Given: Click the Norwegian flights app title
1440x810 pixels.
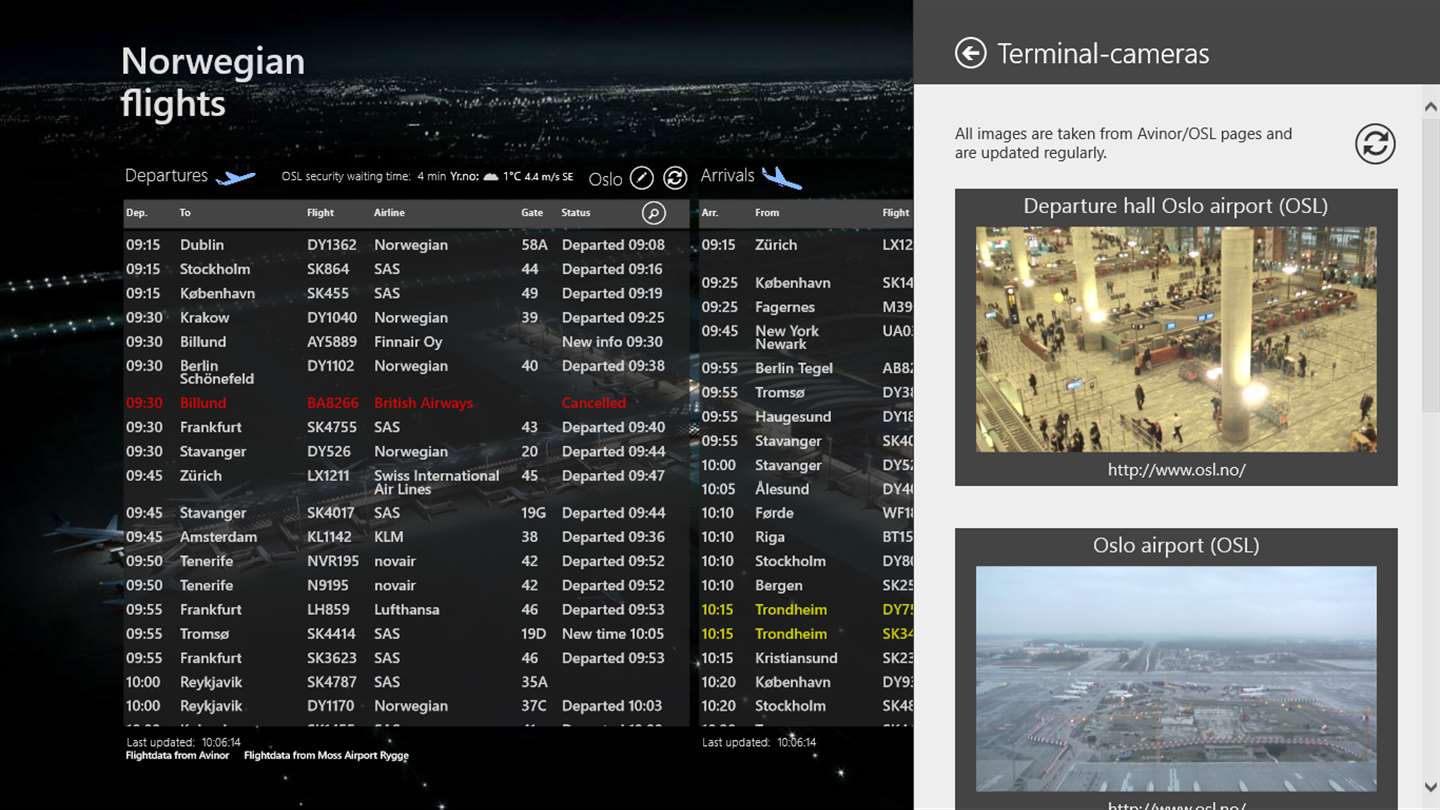Looking at the screenshot, I should click(213, 82).
